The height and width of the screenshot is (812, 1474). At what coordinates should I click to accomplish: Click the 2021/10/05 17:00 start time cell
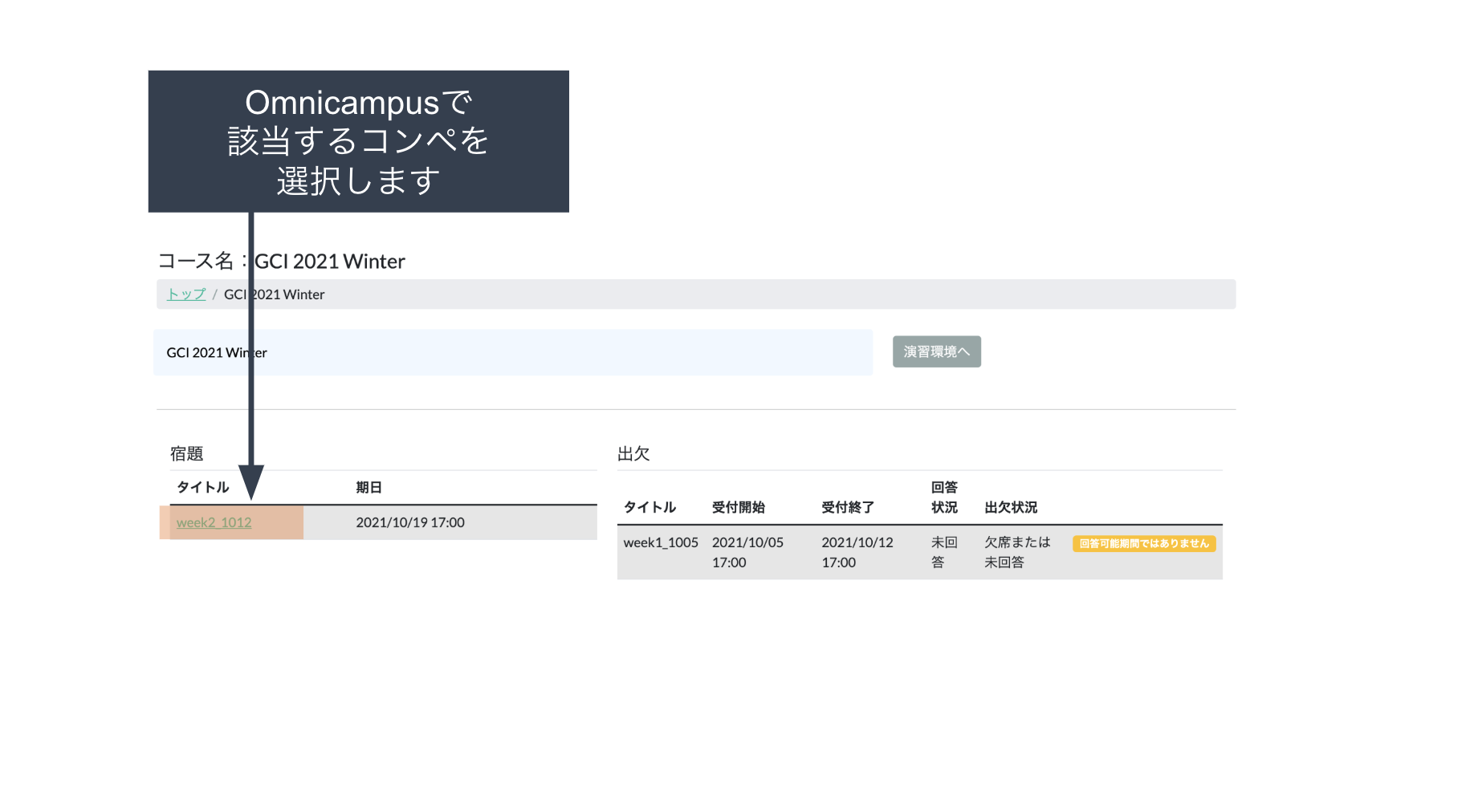pos(747,552)
